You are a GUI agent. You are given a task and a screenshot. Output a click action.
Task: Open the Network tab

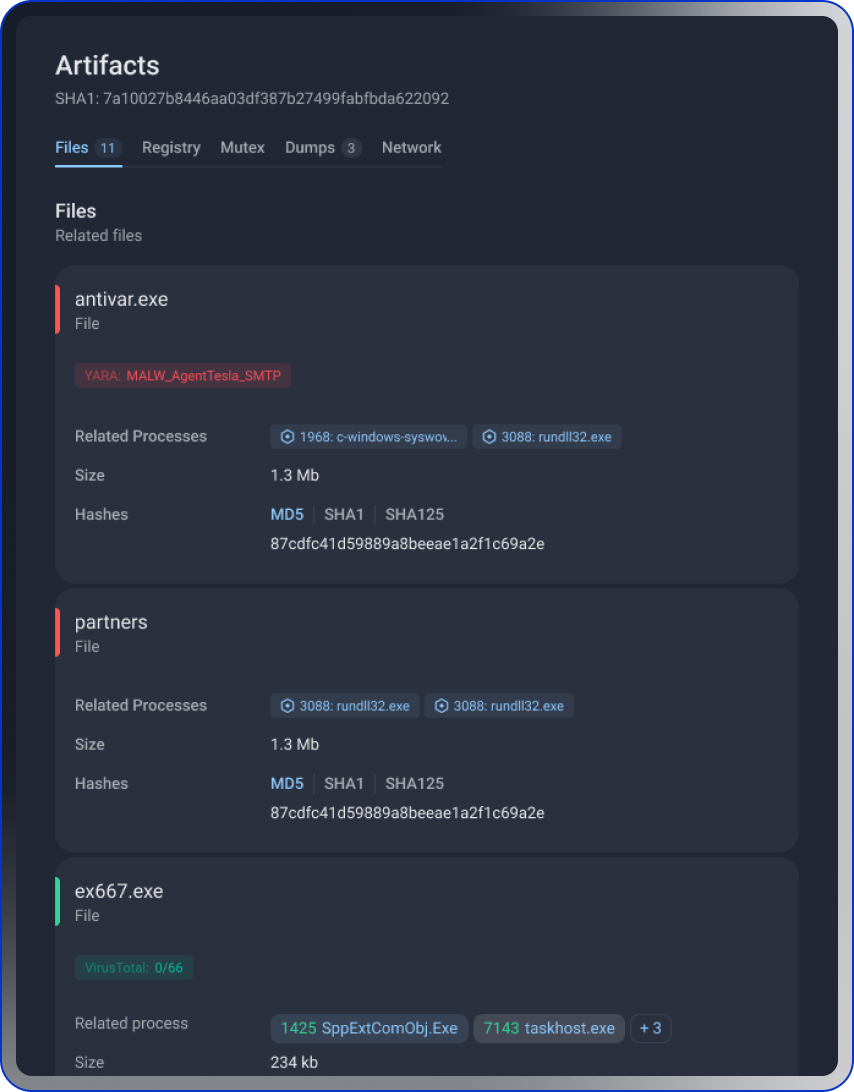[411, 147]
